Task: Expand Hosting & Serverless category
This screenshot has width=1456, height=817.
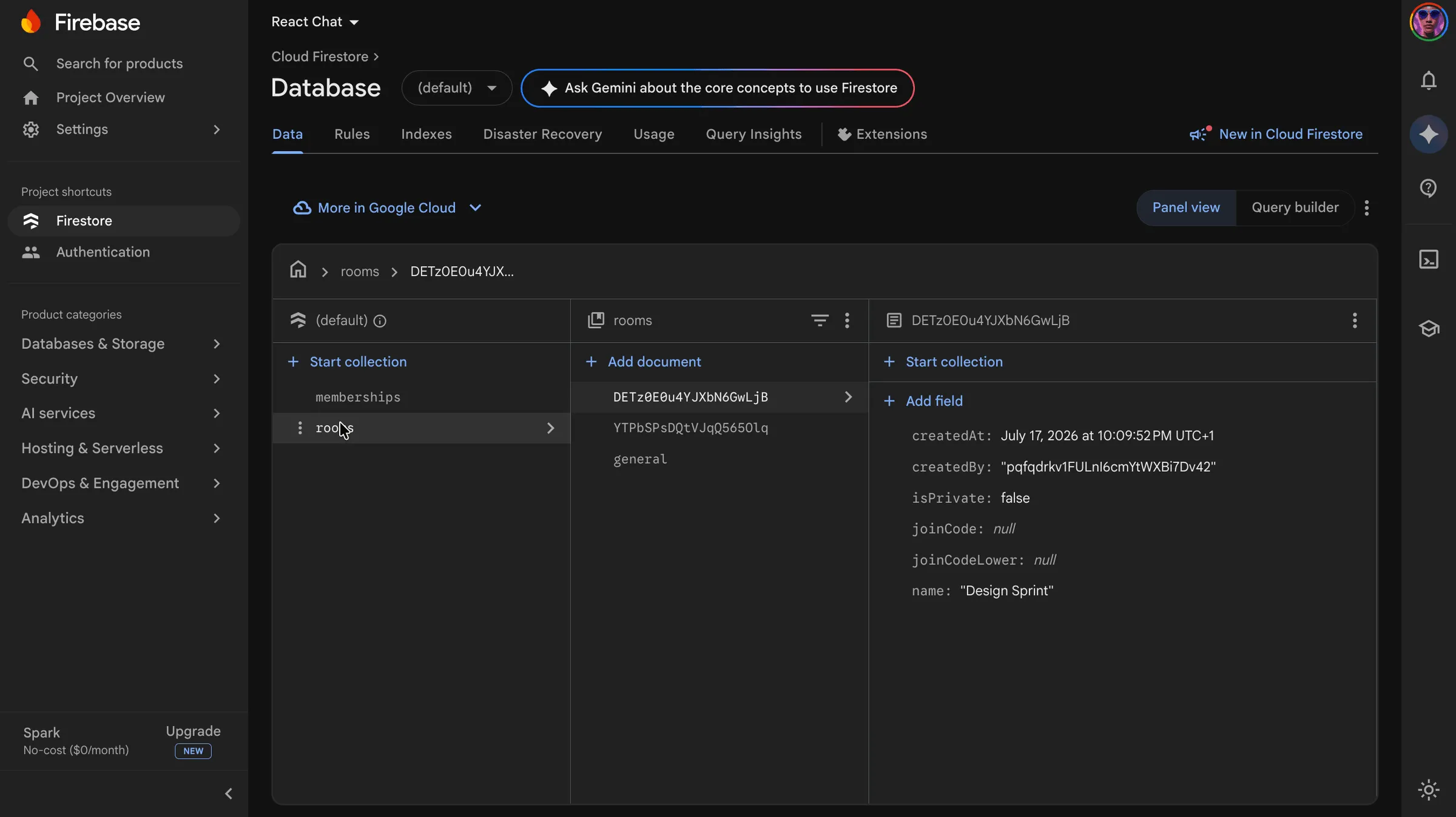Action: pyautogui.click(x=121, y=449)
